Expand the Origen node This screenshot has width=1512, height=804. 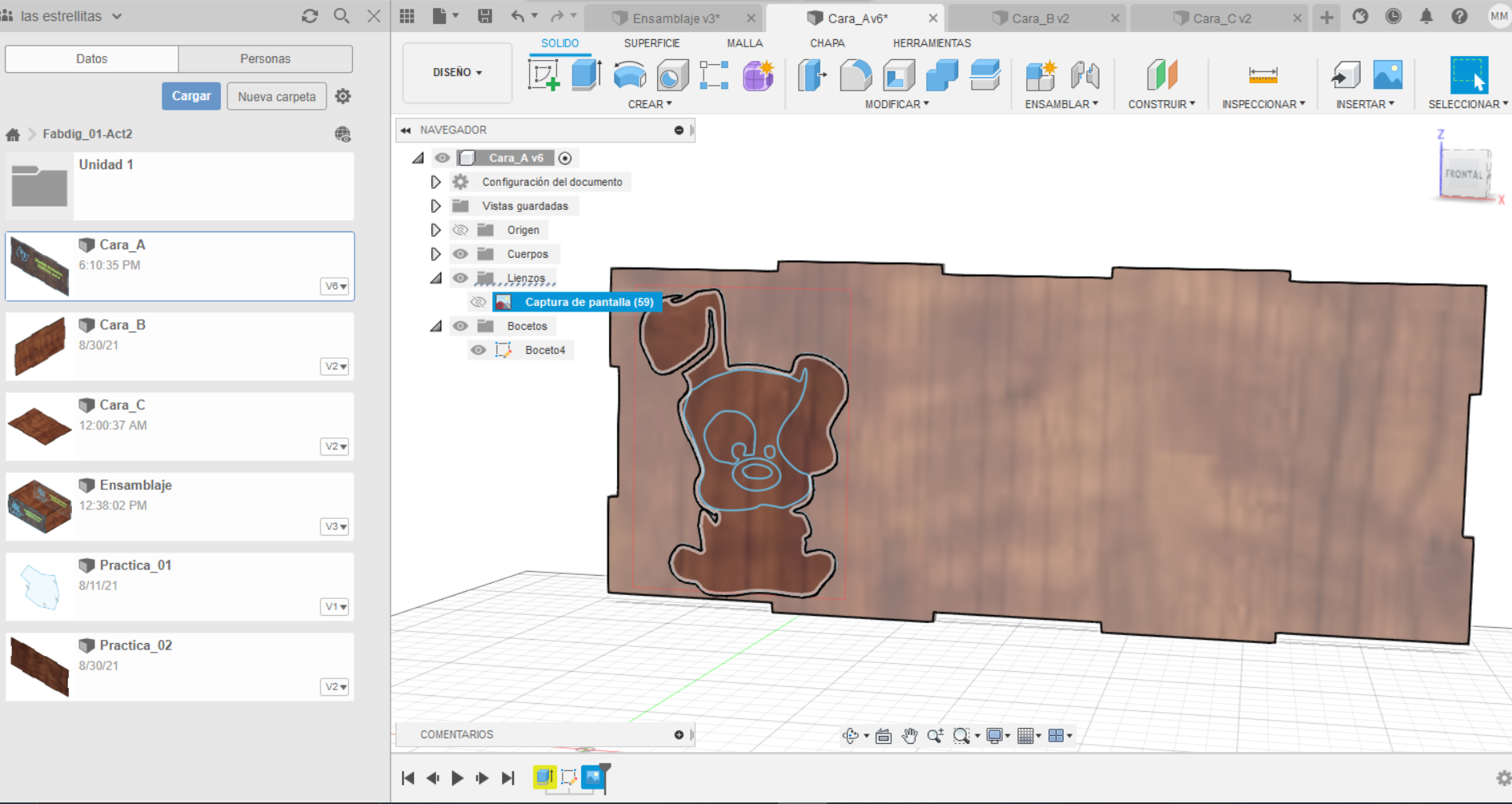tap(435, 230)
